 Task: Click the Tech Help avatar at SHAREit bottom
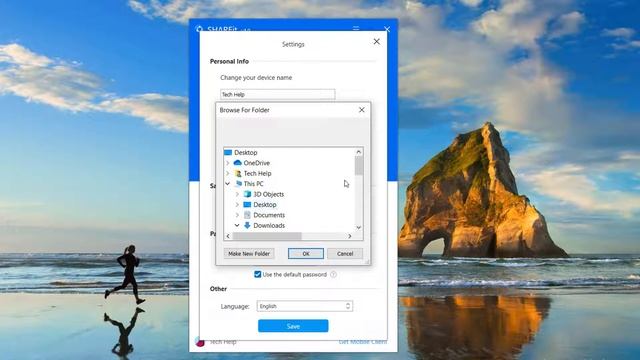tap(200, 342)
